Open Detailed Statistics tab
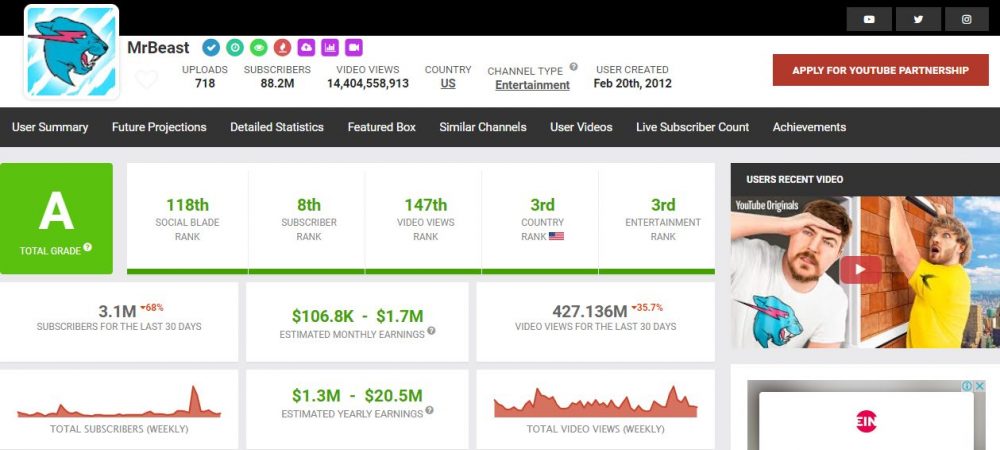This screenshot has width=1000, height=450. pyautogui.click(x=277, y=127)
